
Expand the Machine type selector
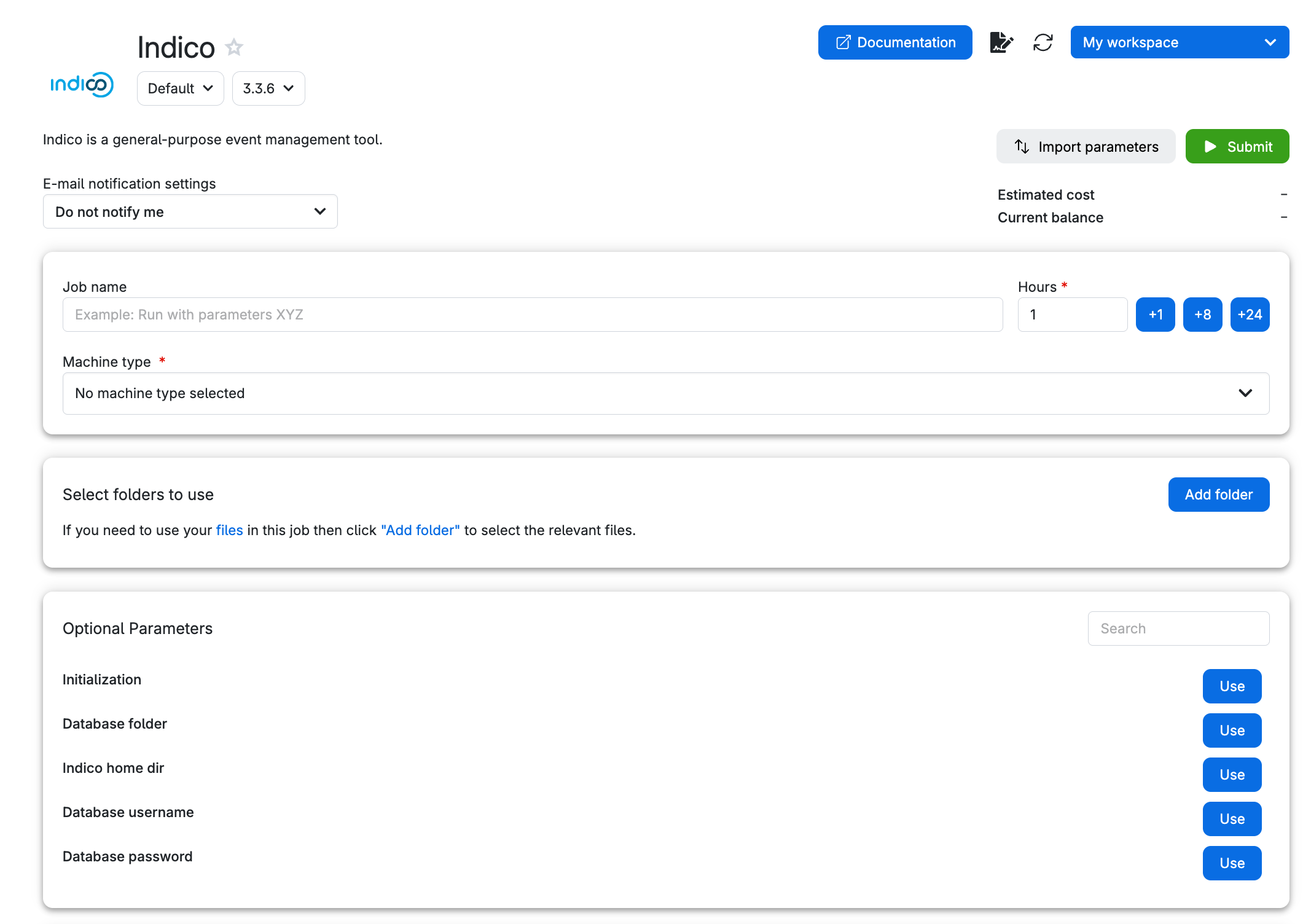tap(666, 393)
